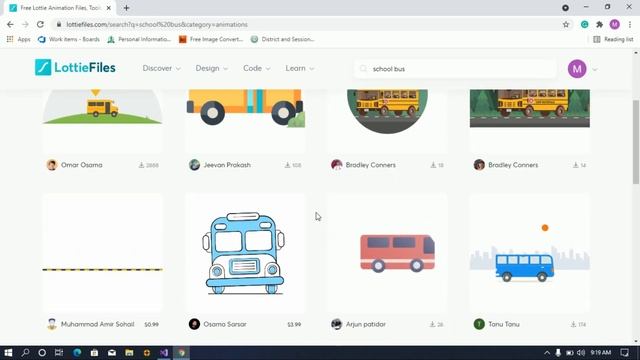
Task: Open the District and Session bookmark
Action: click(x=282, y=39)
